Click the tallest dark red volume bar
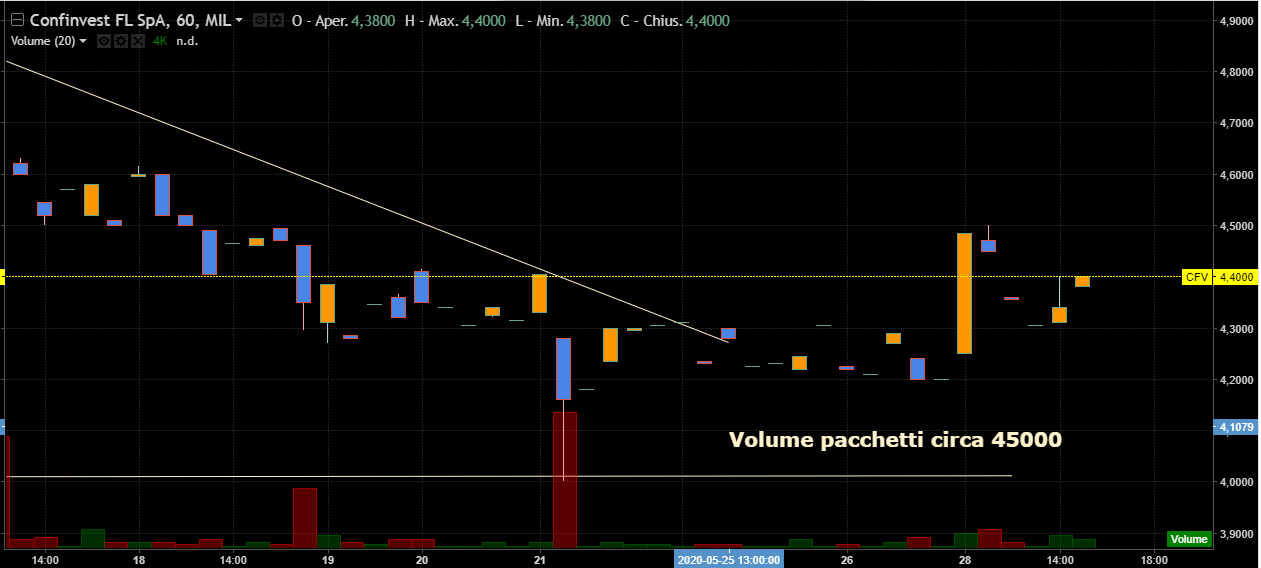 pos(564,479)
